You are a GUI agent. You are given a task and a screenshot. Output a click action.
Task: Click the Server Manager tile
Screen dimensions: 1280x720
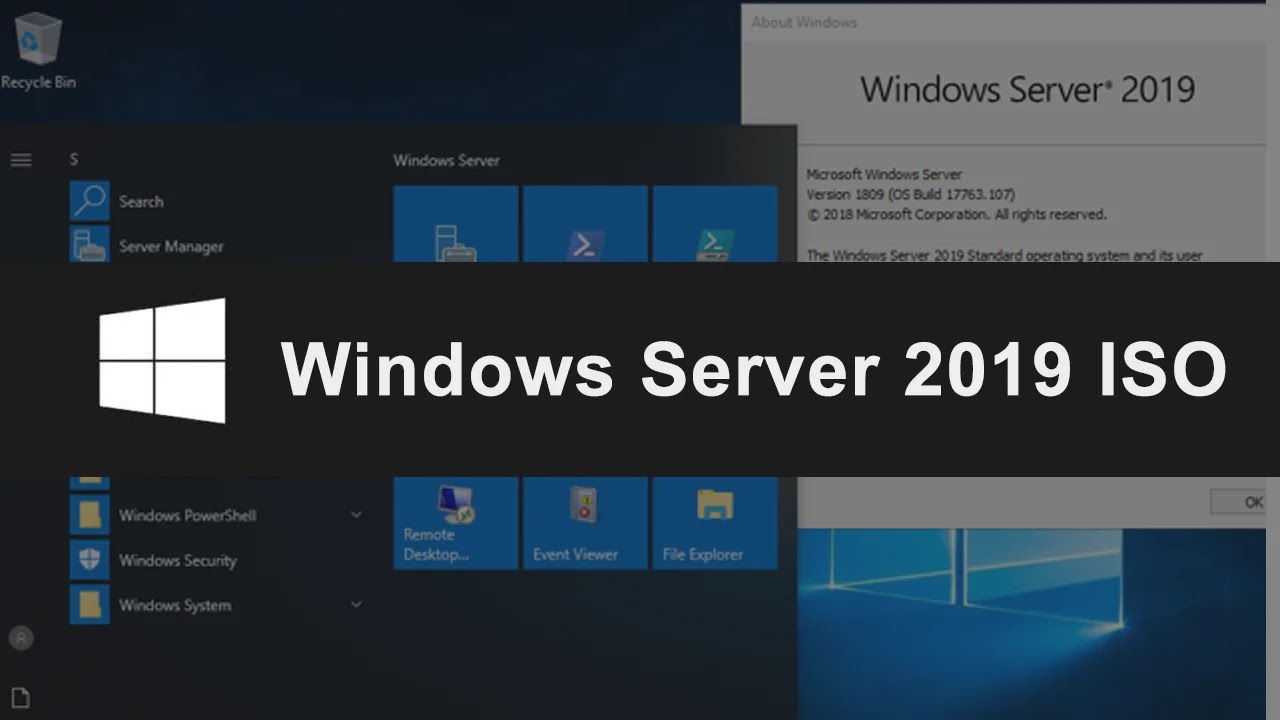pyautogui.click(x=456, y=224)
